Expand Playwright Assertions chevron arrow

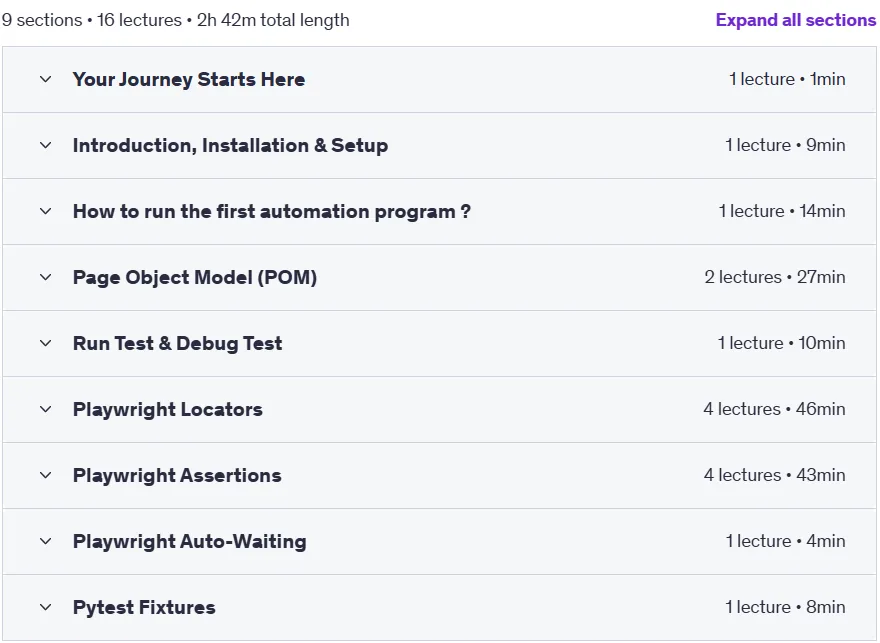[x=45, y=475]
